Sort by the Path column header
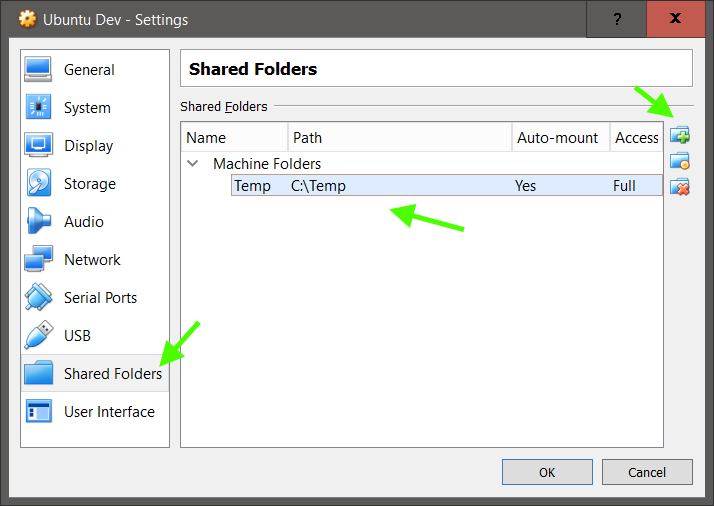Image resolution: width=714 pixels, height=506 pixels. coord(400,137)
